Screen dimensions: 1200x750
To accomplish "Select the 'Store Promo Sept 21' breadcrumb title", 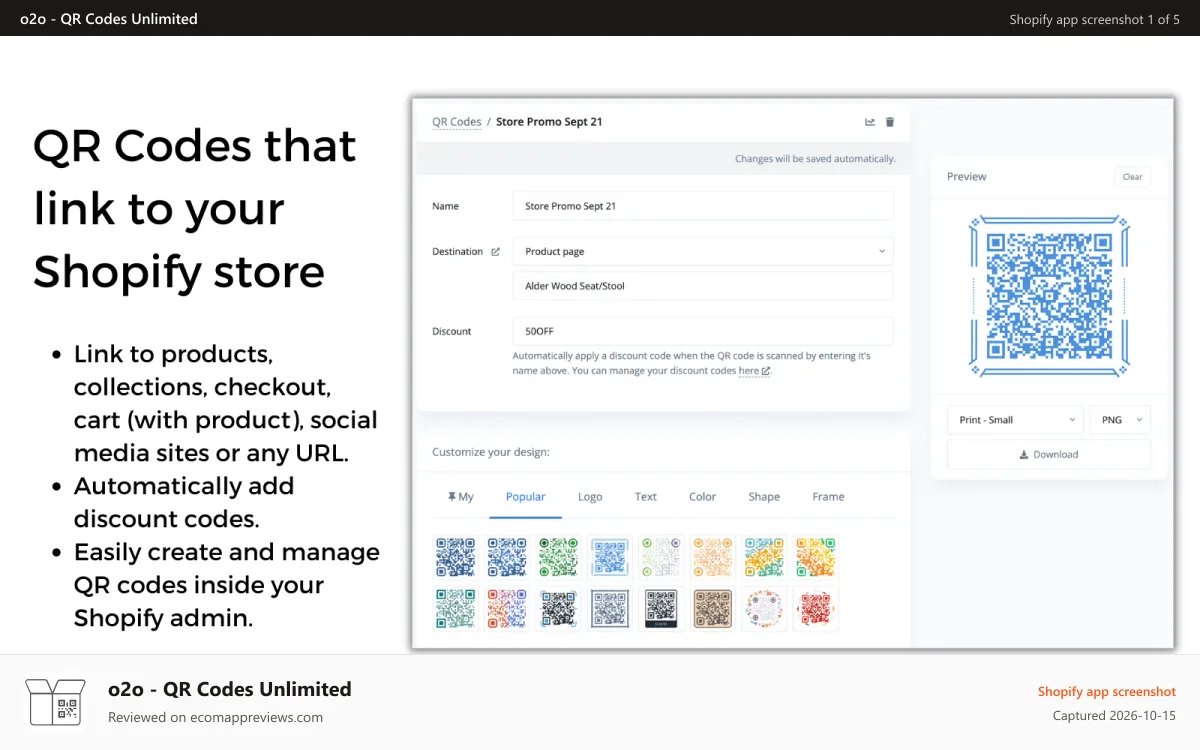I will tap(549, 122).
